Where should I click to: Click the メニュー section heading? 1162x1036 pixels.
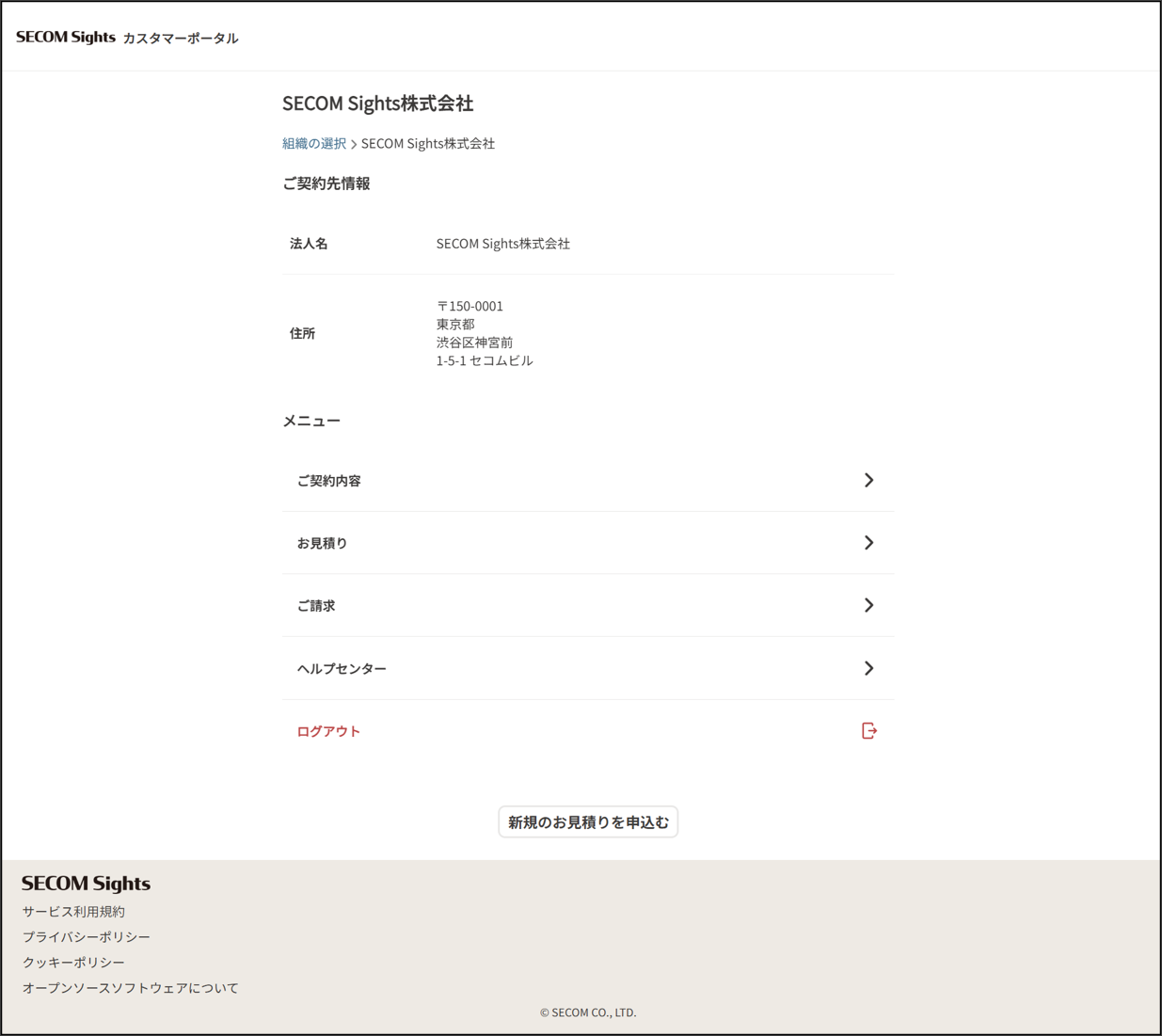[x=311, y=422]
